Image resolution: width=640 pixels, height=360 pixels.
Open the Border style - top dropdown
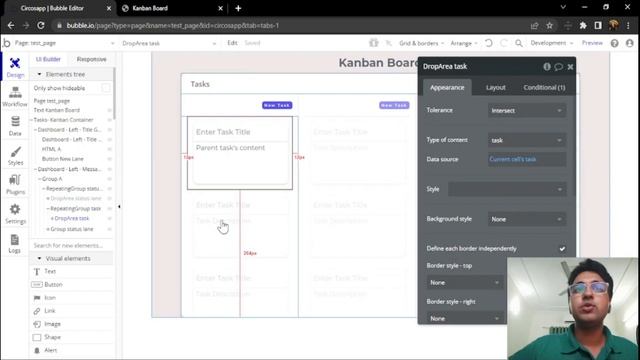pyautogui.click(x=464, y=282)
